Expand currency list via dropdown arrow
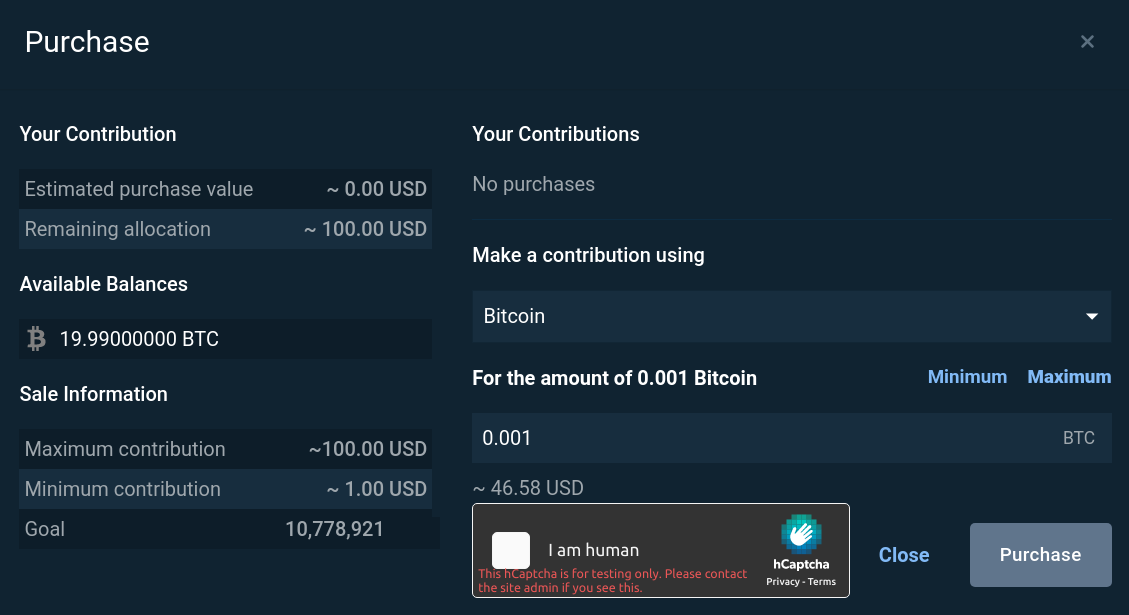 [1092, 316]
